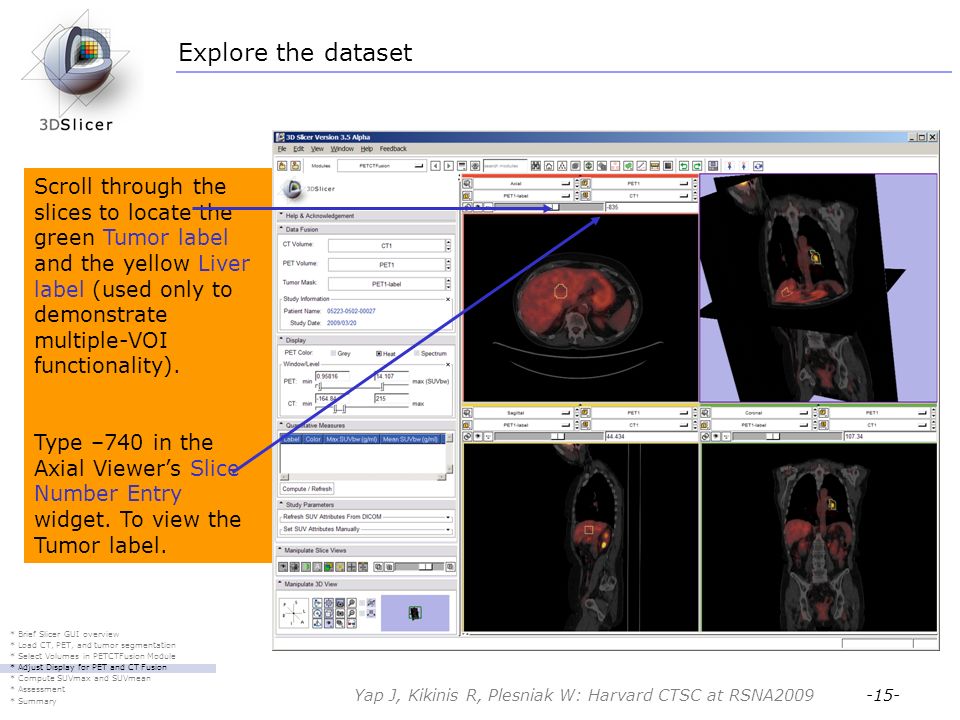Click the save disk toolbar icon
960x720 pixels.
(x=713, y=166)
